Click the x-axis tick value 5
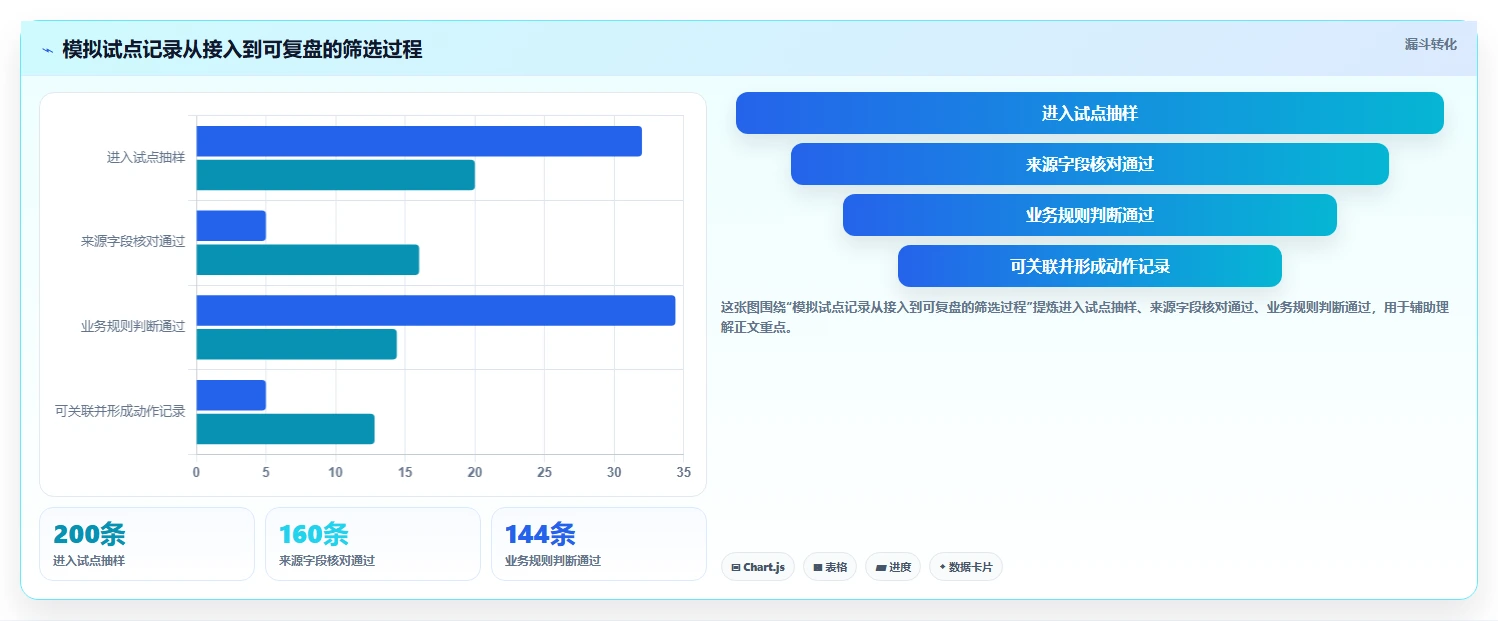1498x621 pixels. coord(266,472)
